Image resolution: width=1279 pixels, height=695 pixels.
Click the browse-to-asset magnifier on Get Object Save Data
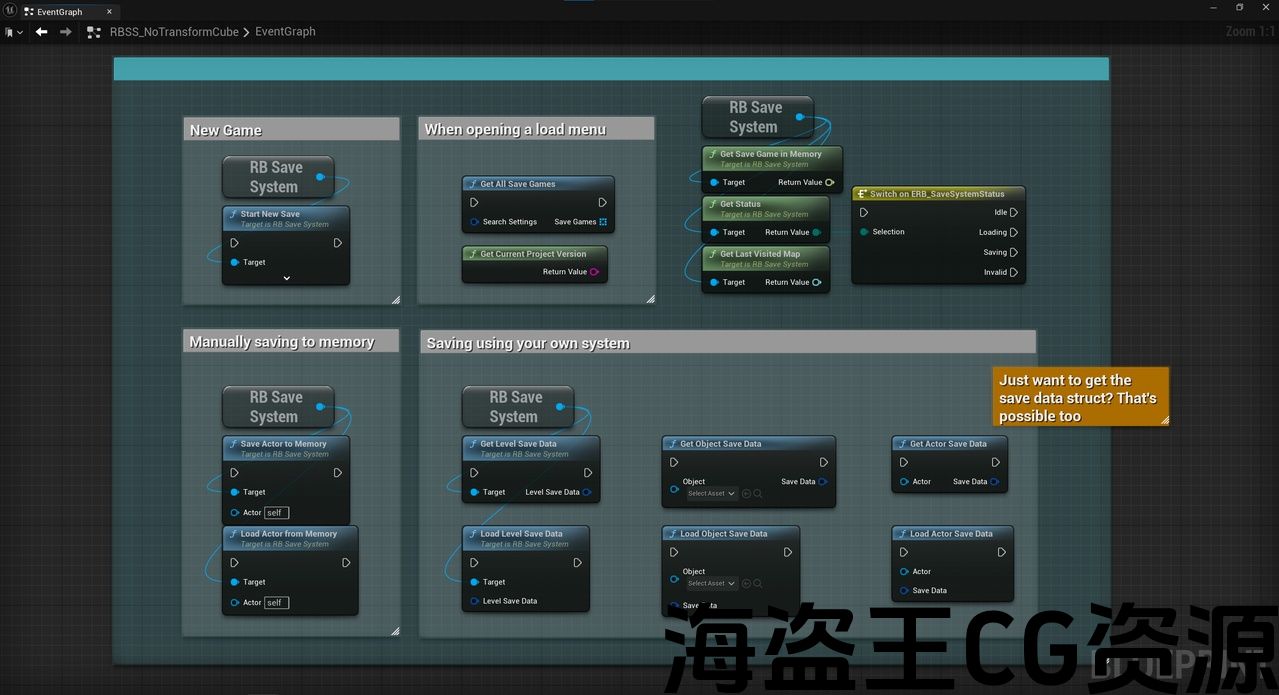pos(758,493)
